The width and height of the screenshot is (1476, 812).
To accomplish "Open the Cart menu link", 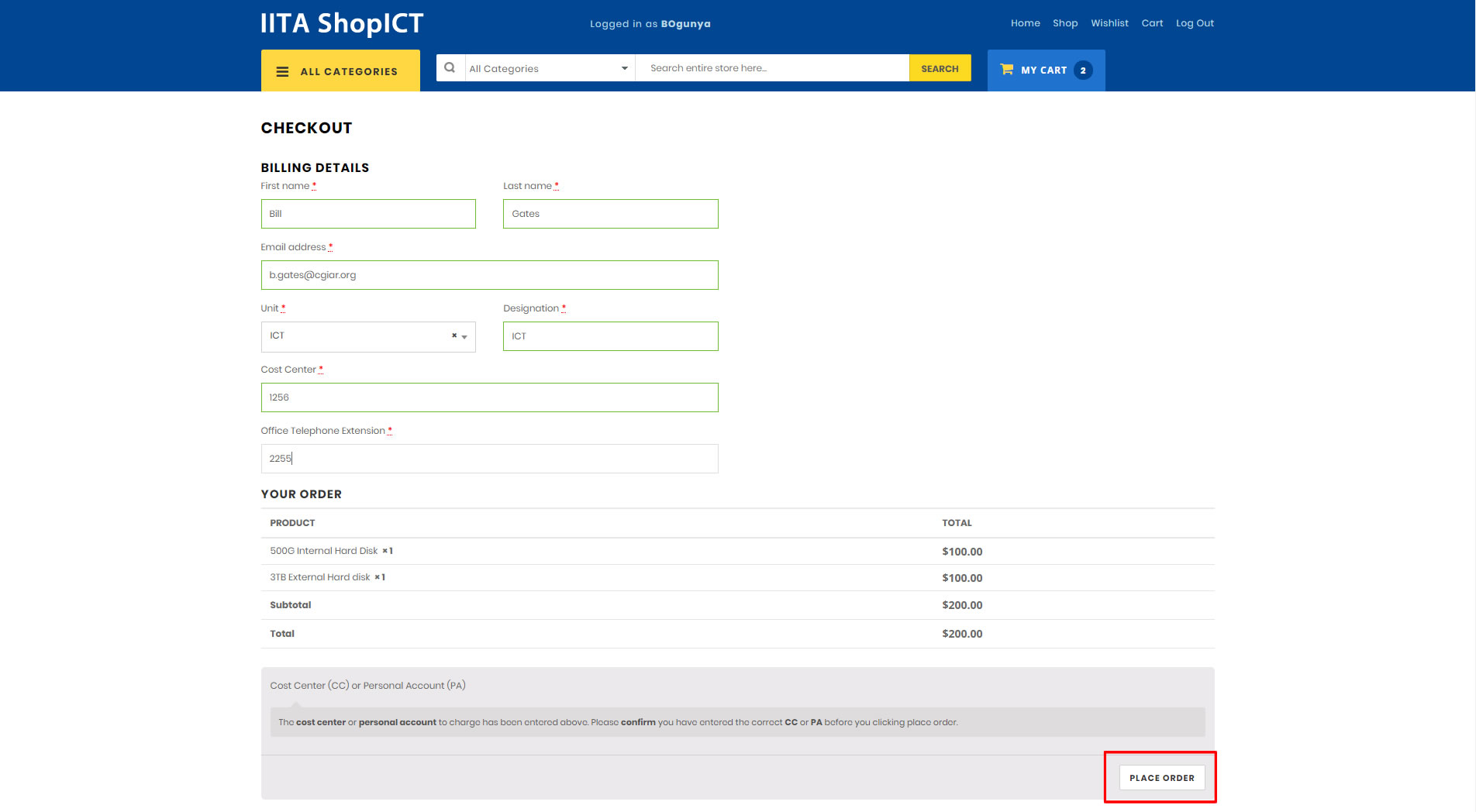I will 1152,23.
